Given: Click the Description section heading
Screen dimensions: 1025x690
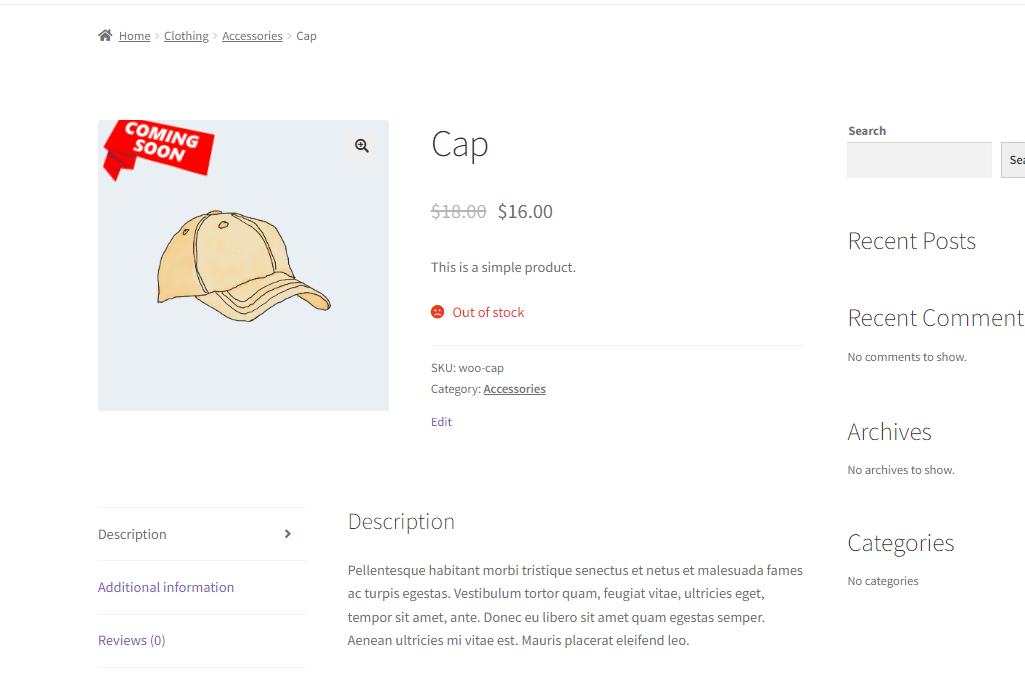Looking at the screenshot, I should 401,522.
